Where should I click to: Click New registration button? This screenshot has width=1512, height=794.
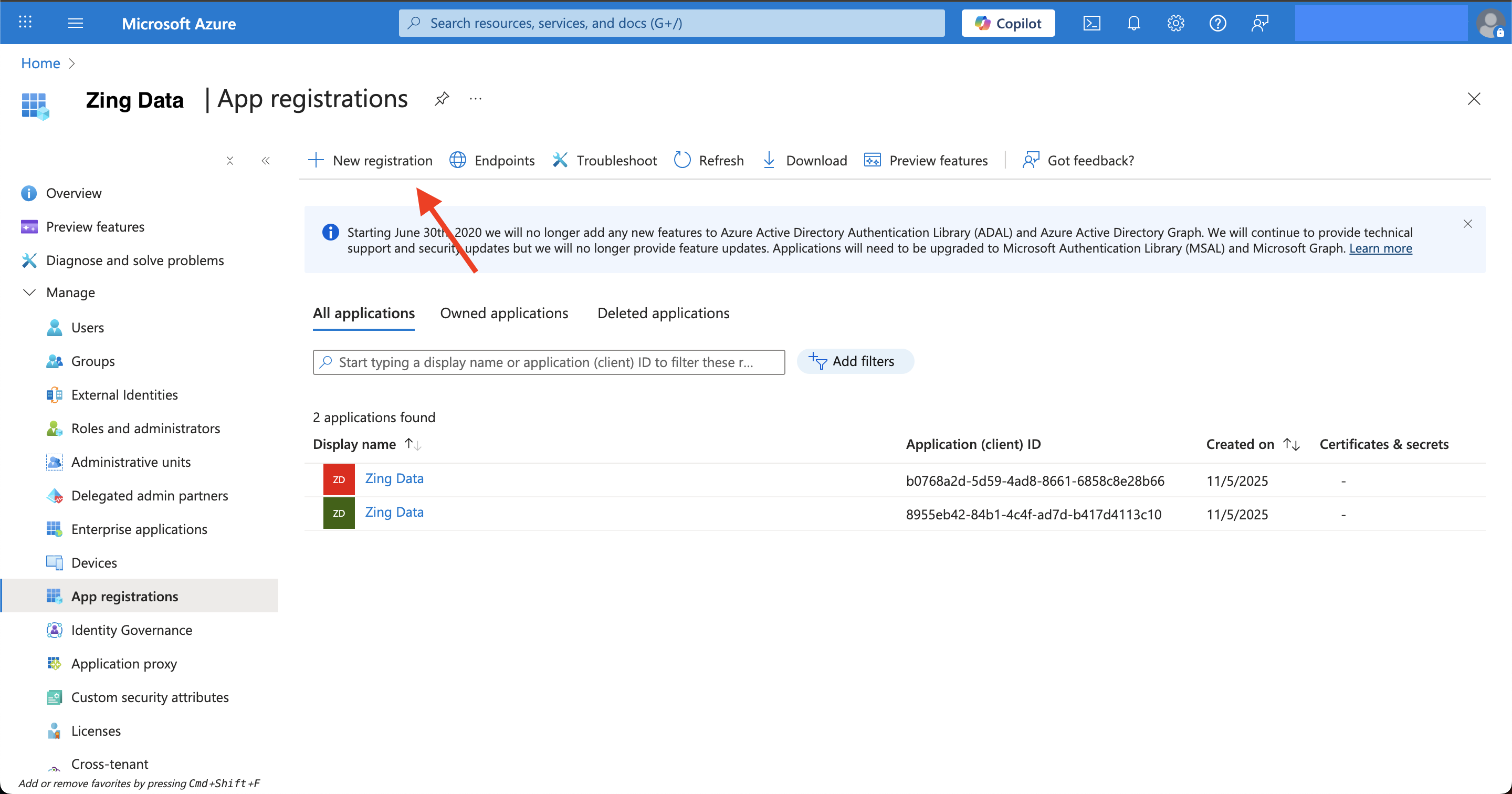coord(370,160)
